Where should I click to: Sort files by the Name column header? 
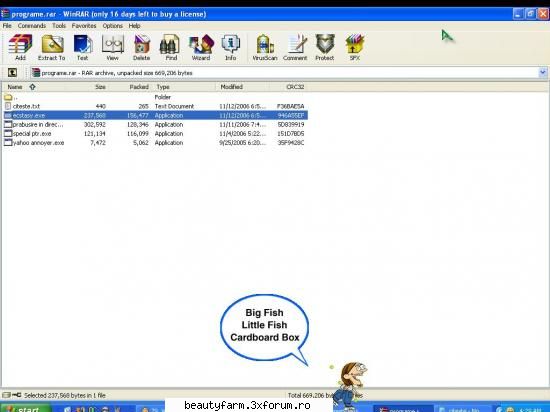pos(15,87)
